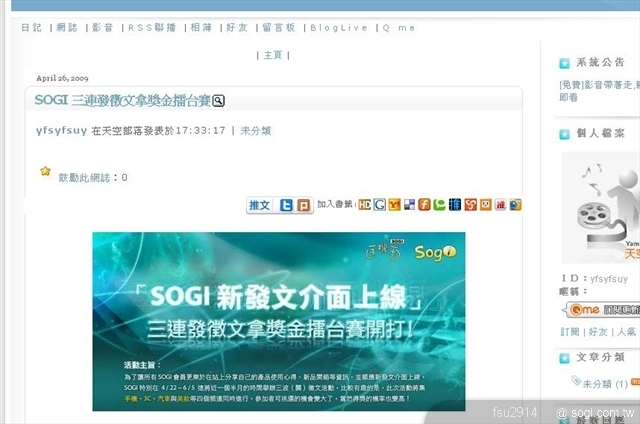Bookmark with the HD (HEMiDEMi) icon

364,204
